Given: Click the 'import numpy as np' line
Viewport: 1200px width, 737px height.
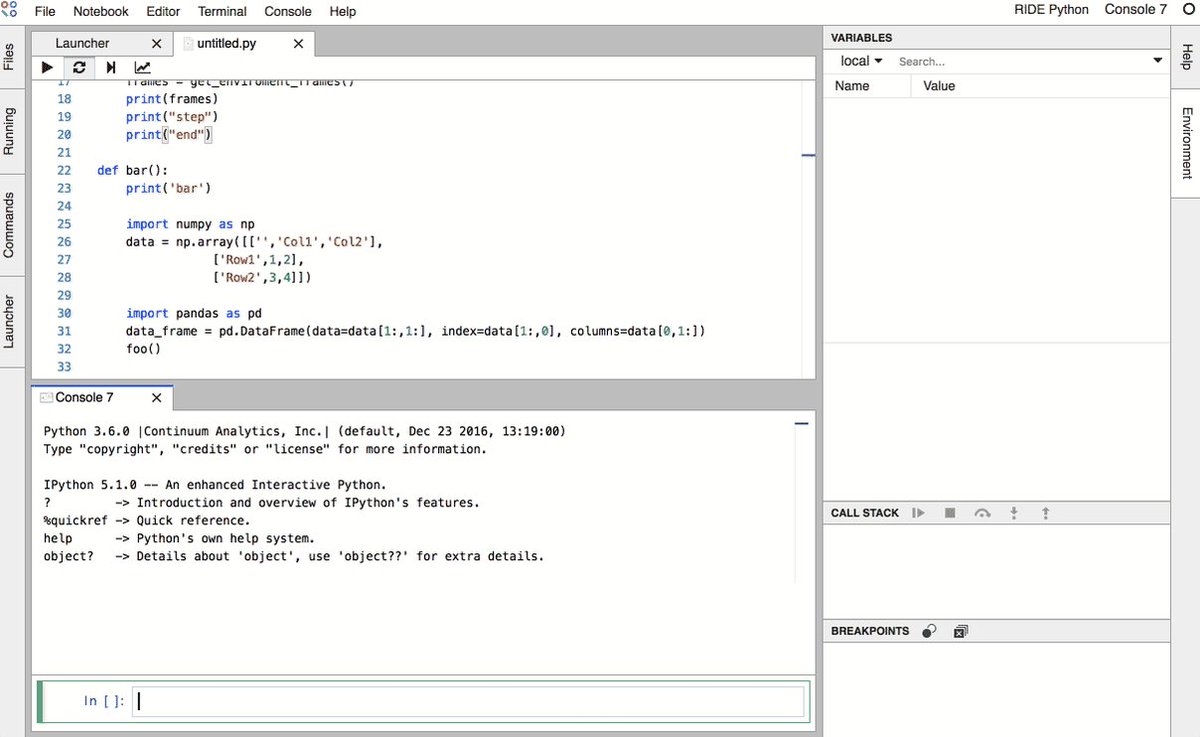Looking at the screenshot, I should point(190,224).
